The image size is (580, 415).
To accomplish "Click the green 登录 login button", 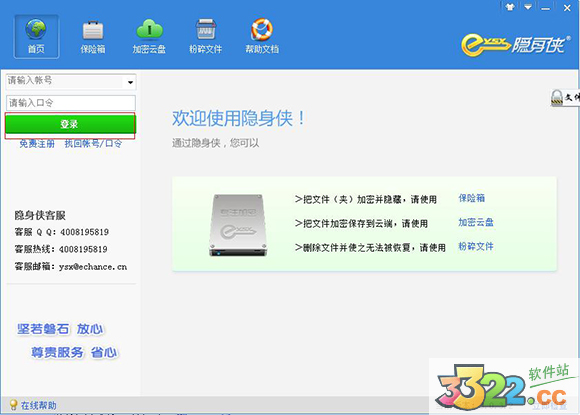I will tap(70, 124).
